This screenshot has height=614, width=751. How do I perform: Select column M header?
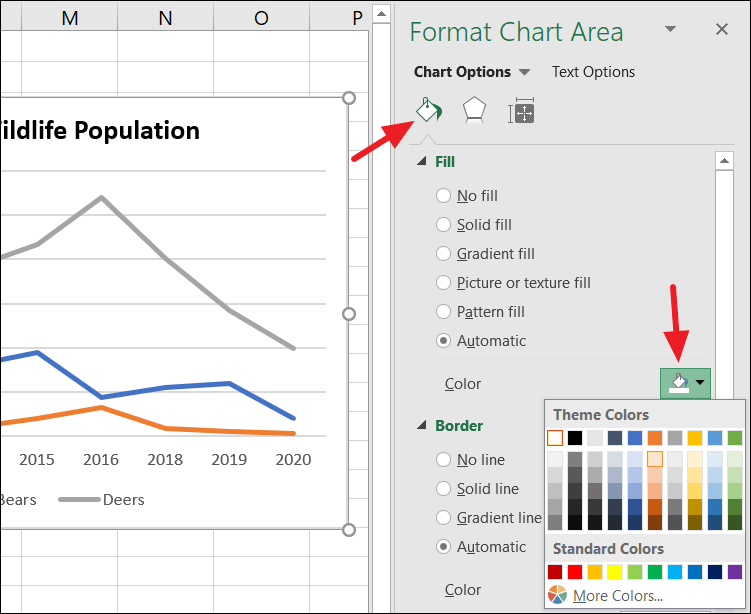point(69,18)
